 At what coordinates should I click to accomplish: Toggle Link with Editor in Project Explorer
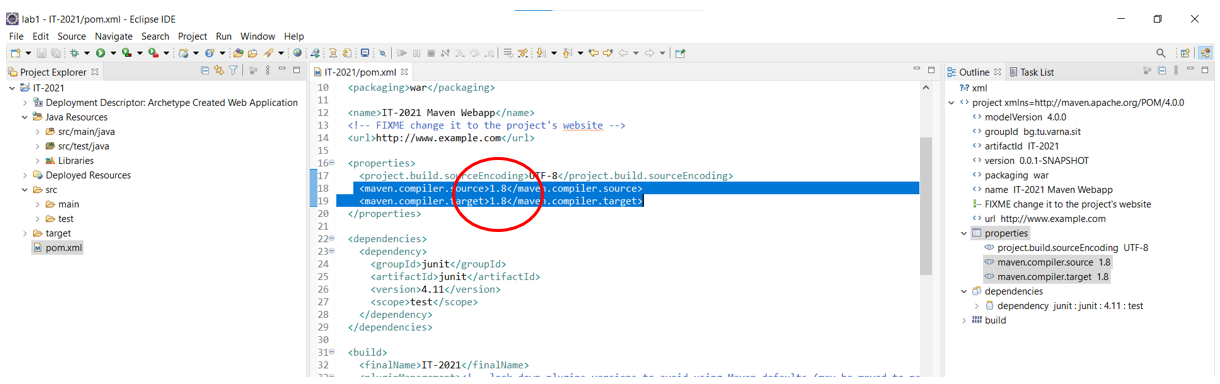click(219, 71)
